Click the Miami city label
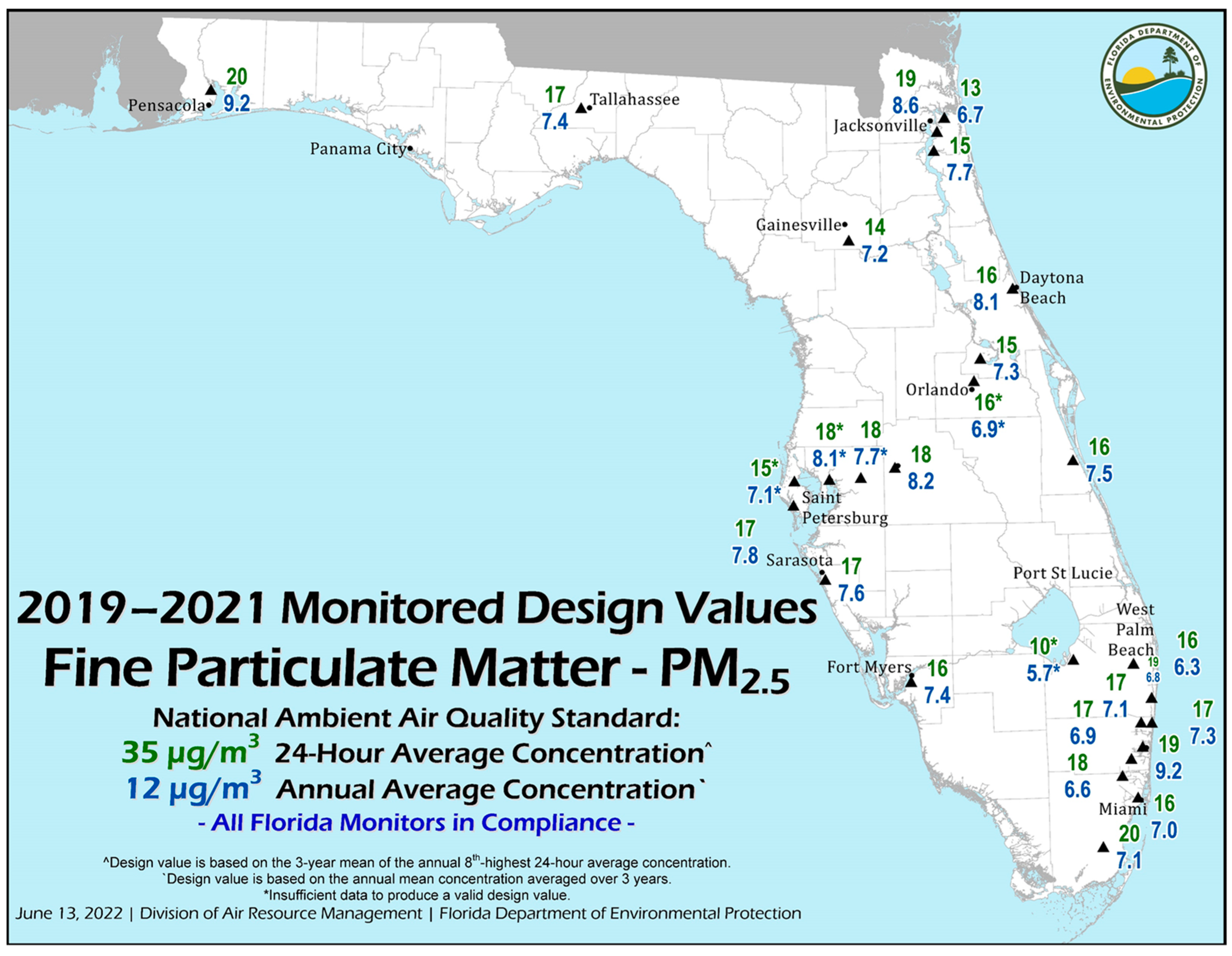 1122,809
